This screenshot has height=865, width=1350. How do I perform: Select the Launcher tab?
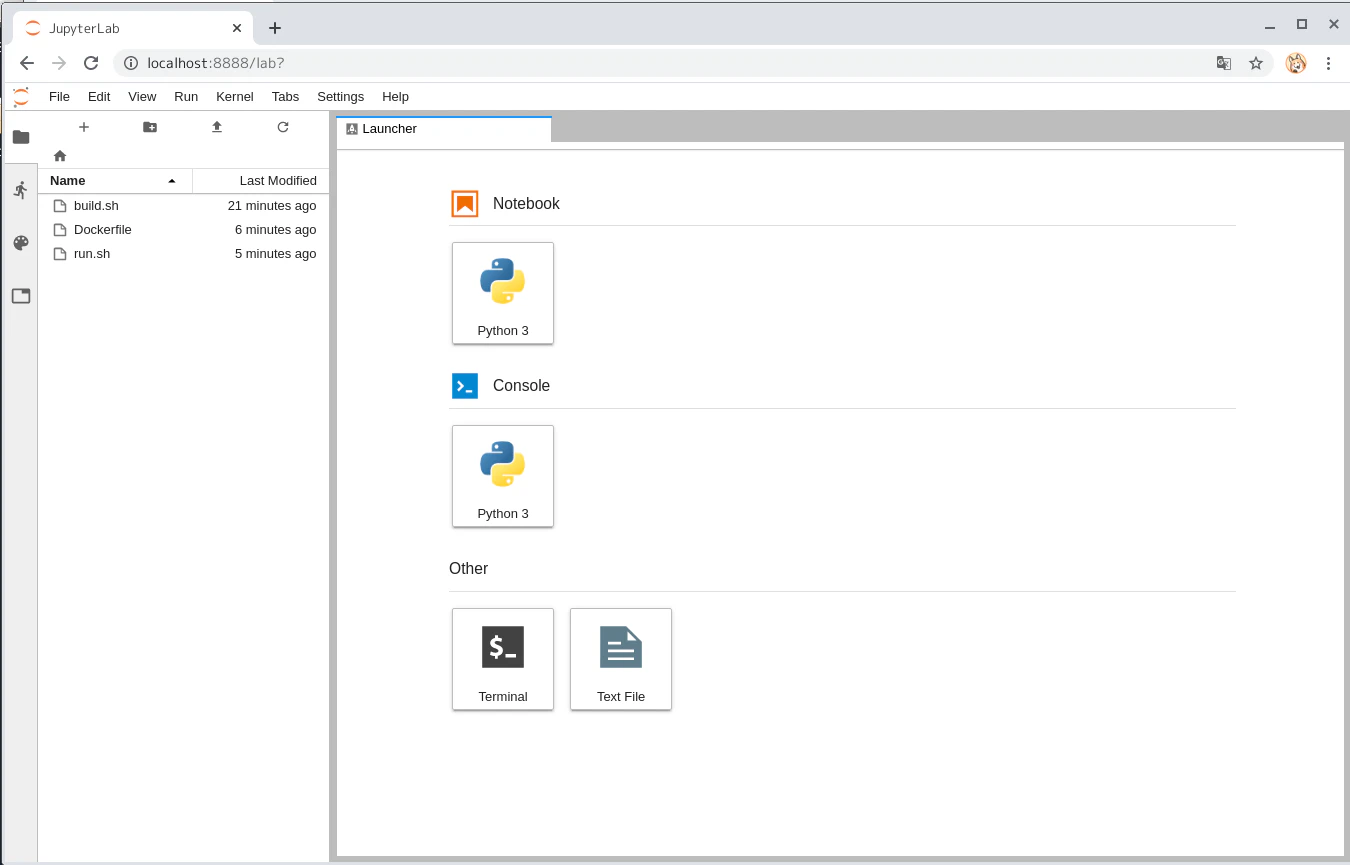443,129
